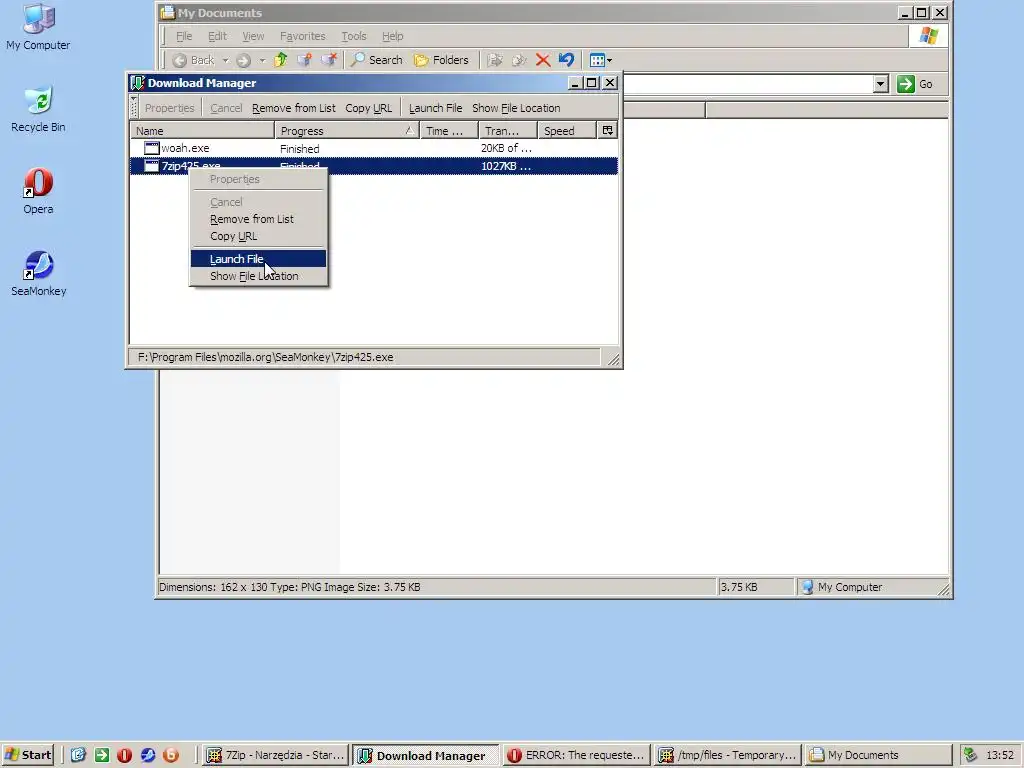Sort downloads by the Progress column
Image resolution: width=1024 pixels, height=768 pixels.
pyautogui.click(x=347, y=131)
